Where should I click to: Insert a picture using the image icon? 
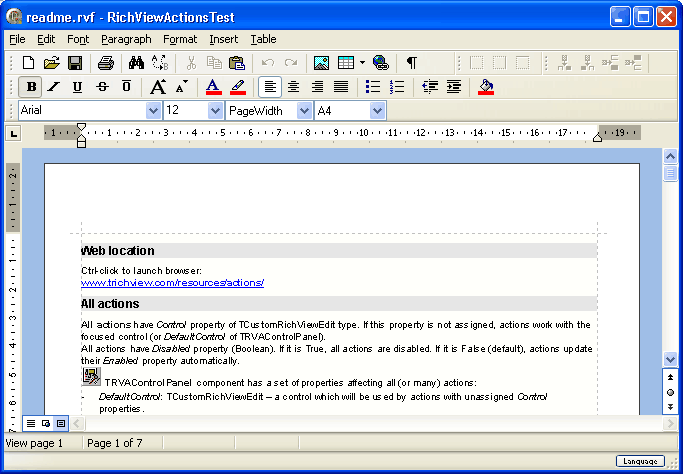coord(321,62)
